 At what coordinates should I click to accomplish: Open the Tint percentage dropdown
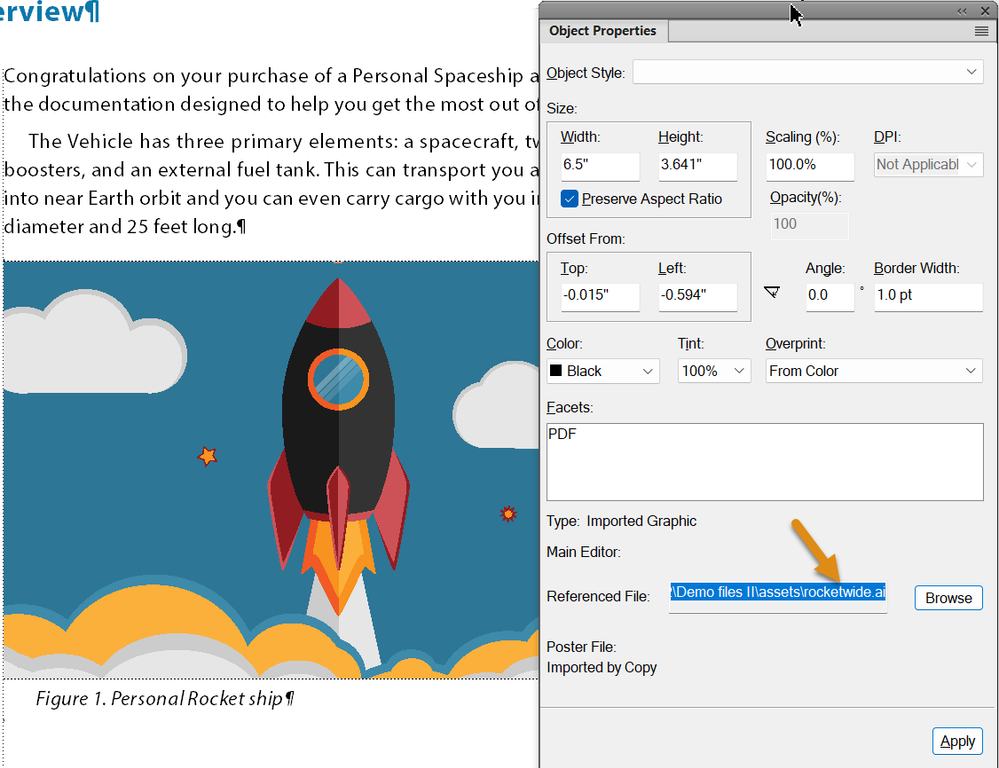pos(712,371)
